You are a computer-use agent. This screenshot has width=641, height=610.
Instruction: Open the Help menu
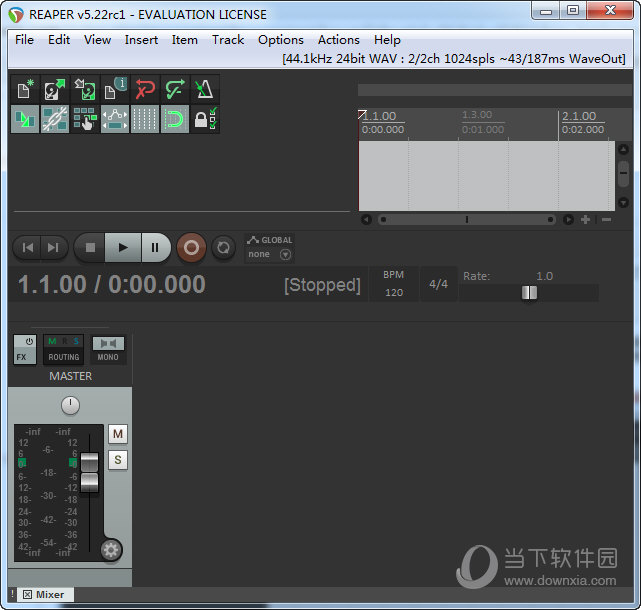pyautogui.click(x=387, y=40)
